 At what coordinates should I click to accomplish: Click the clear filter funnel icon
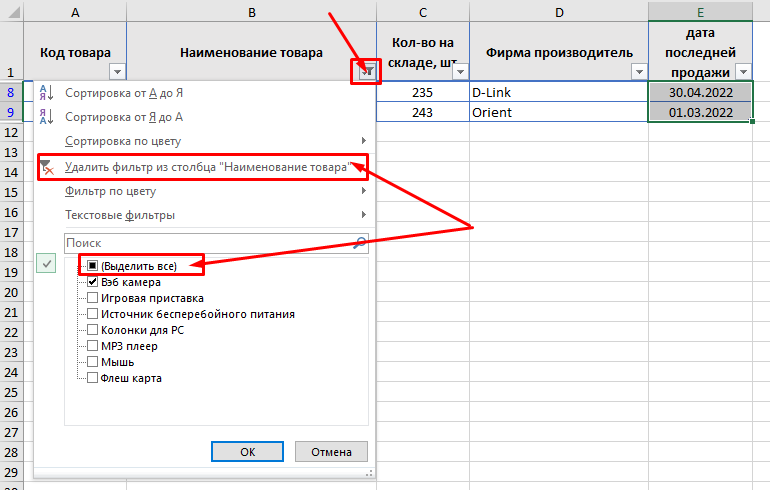click(47, 167)
